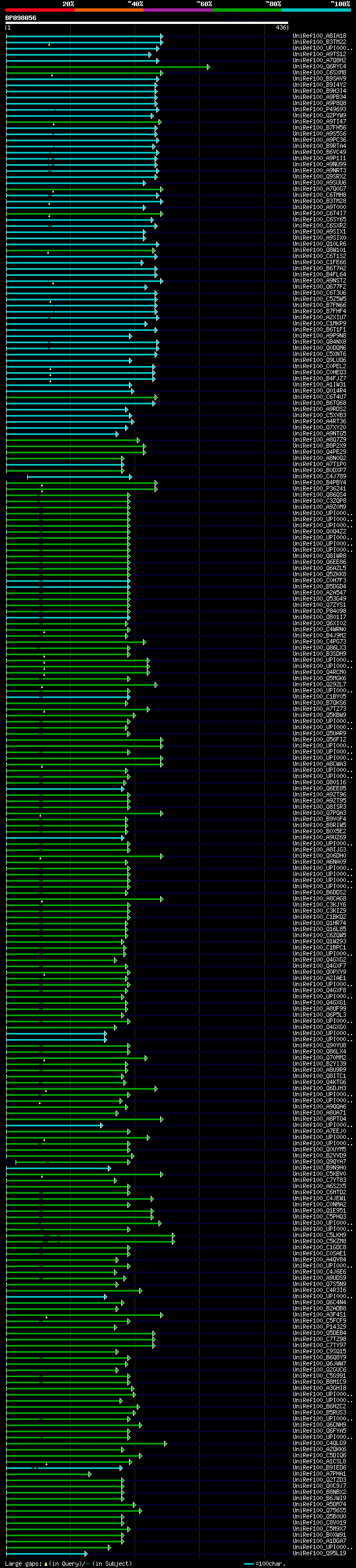Select entry UniRef100_B9H3I4

[x=319, y=91]
